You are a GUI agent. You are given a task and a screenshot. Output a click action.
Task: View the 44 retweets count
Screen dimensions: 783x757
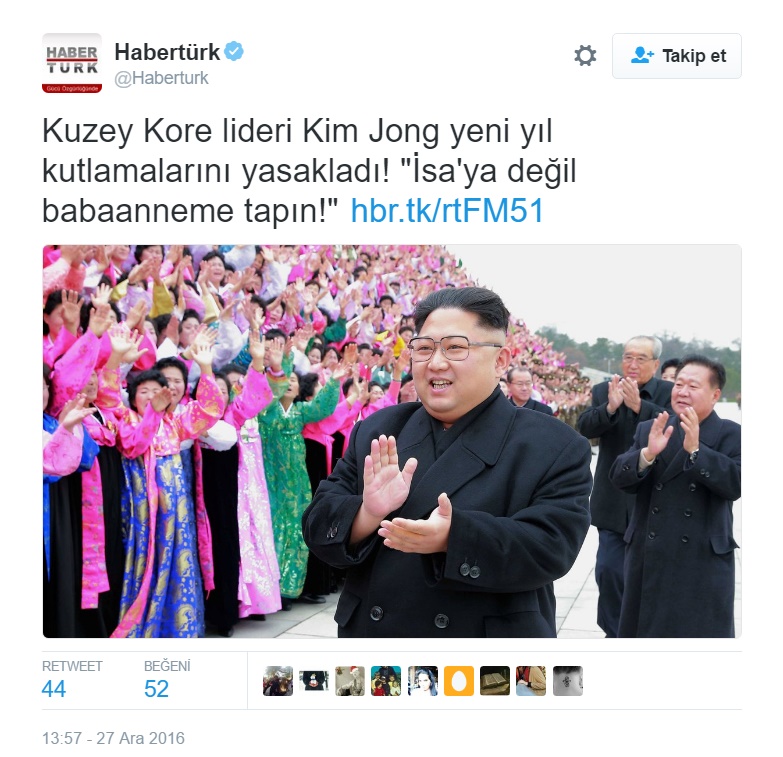53,689
